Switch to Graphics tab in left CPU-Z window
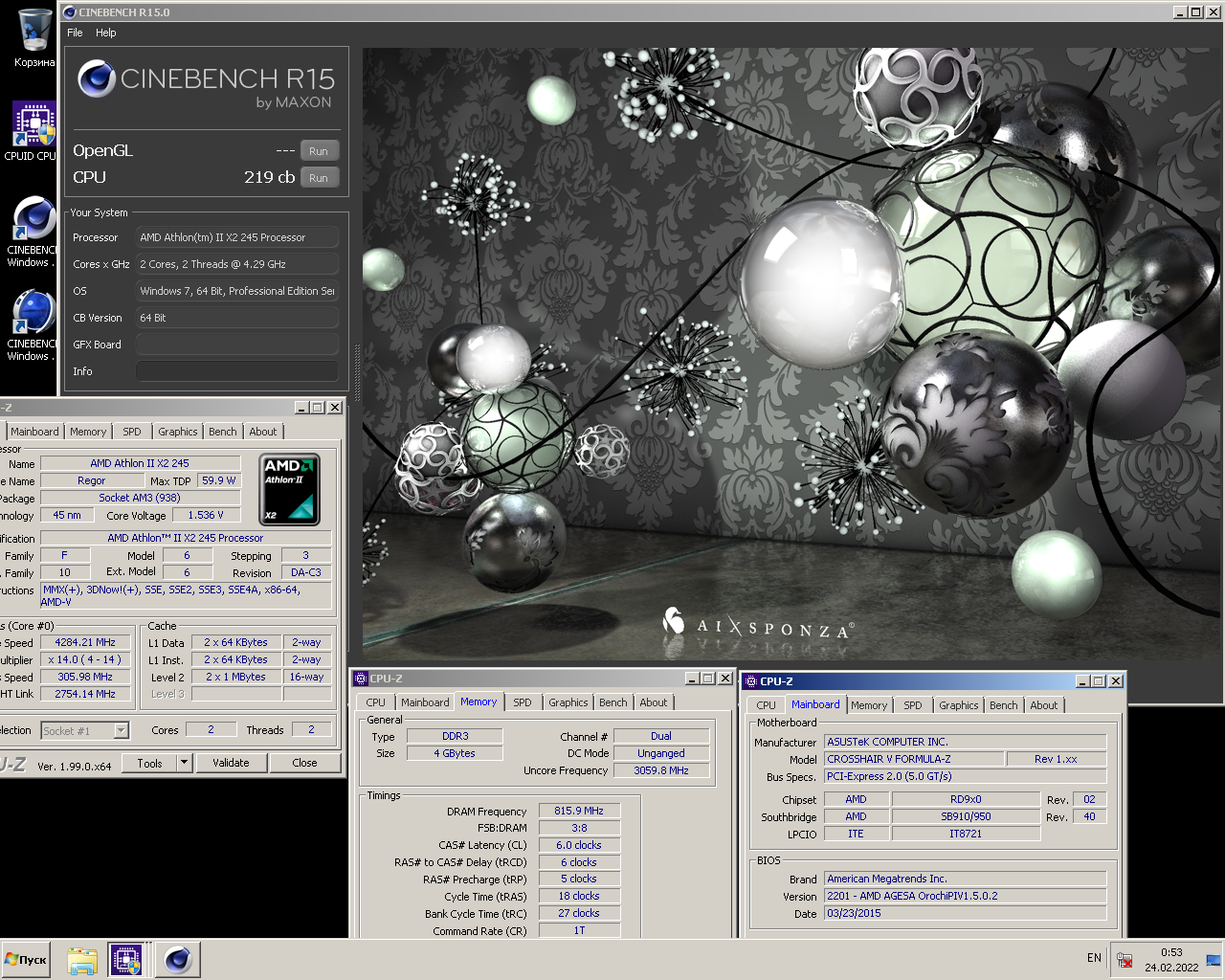This screenshot has width=1225, height=980. point(178,432)
